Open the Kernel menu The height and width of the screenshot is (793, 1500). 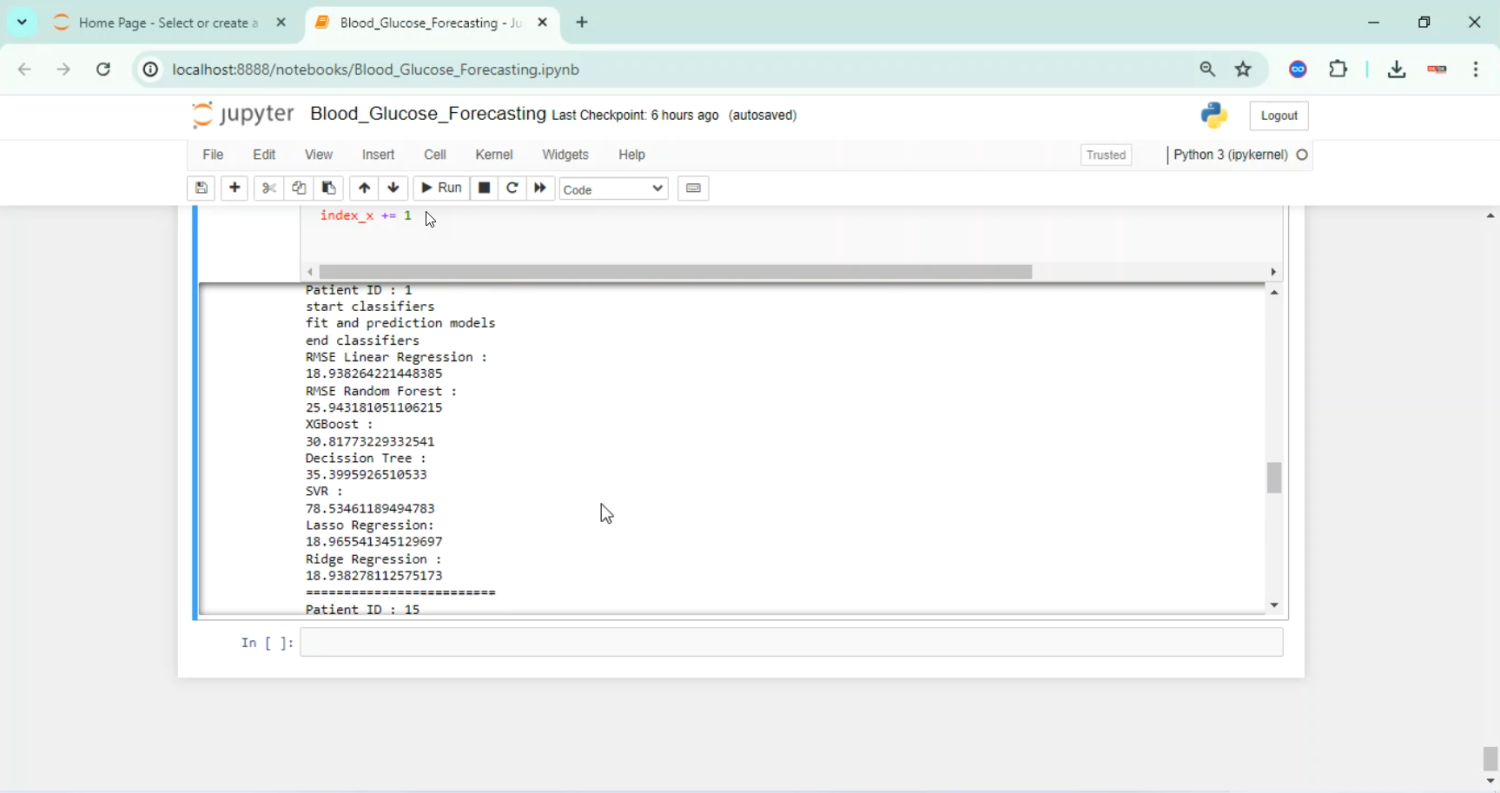tap(494, 155)
